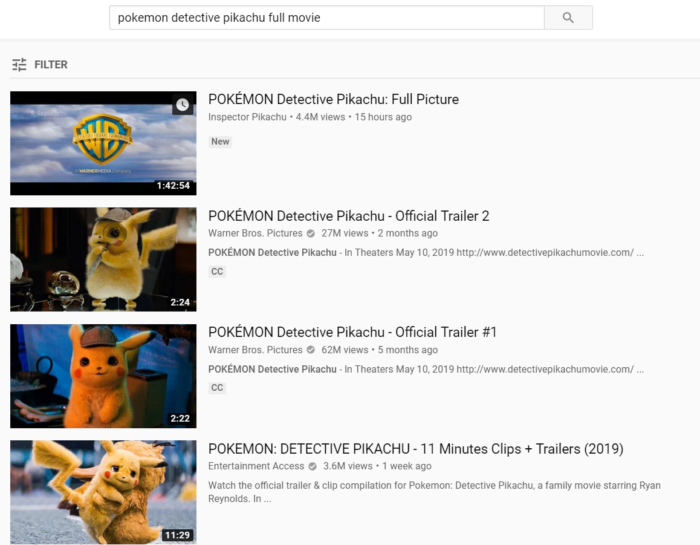This screenshot has height=545, width=700.
Task: Click '2 months ago' text
Action: 408,233
